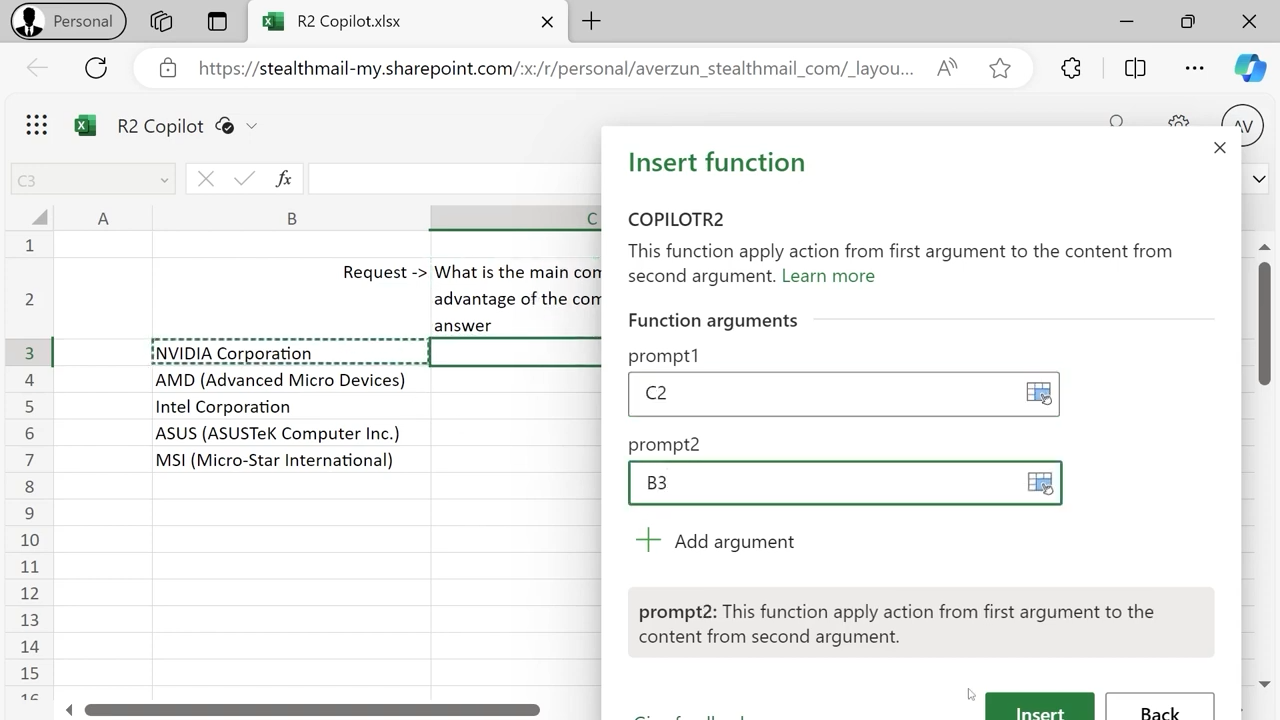The height and width of the screenshot is (720, 1280).
Task: Open the browser extensions menu
Action: (x=1071, y=68)
